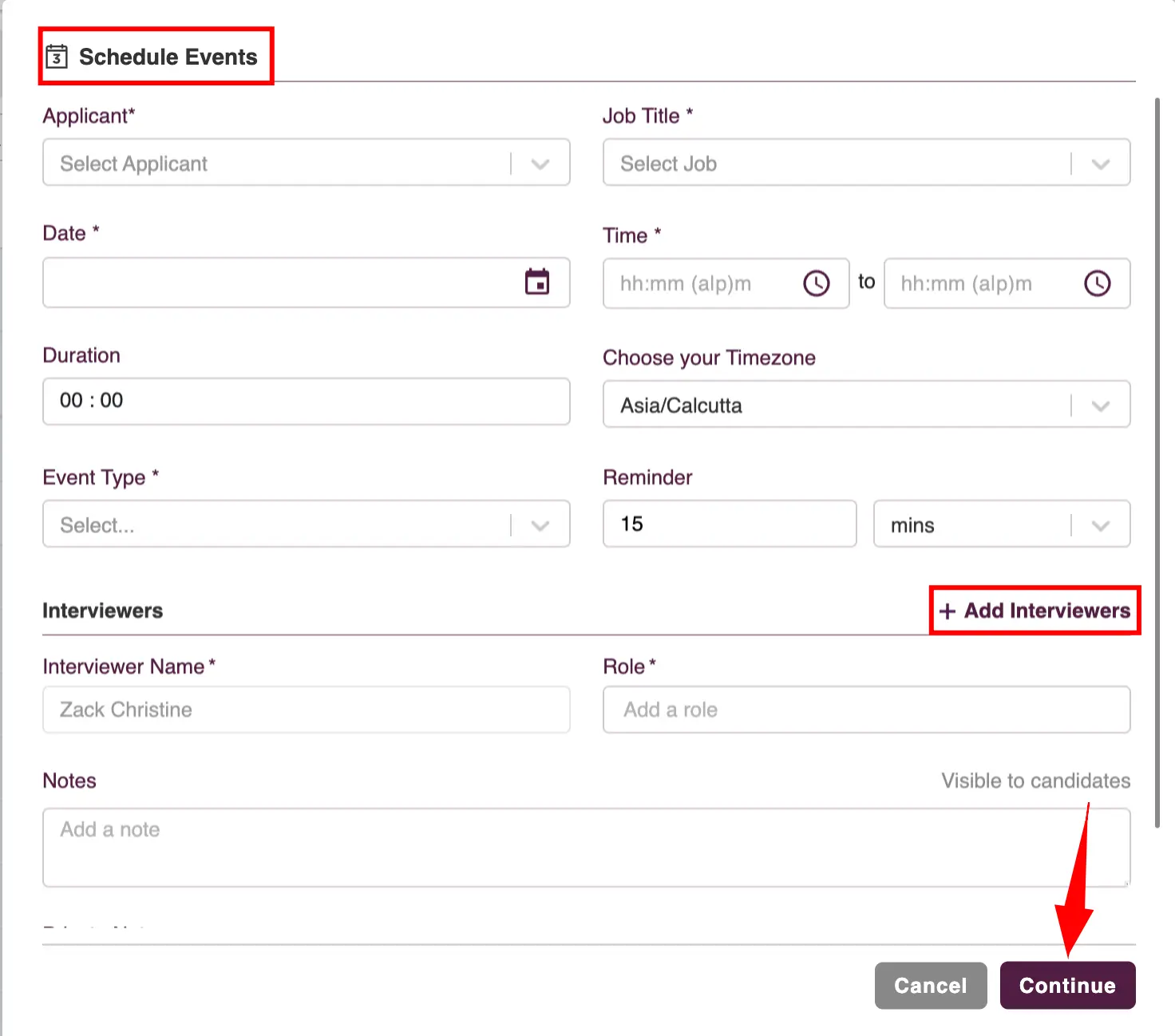Click the Add a note text area

point(587,848)
